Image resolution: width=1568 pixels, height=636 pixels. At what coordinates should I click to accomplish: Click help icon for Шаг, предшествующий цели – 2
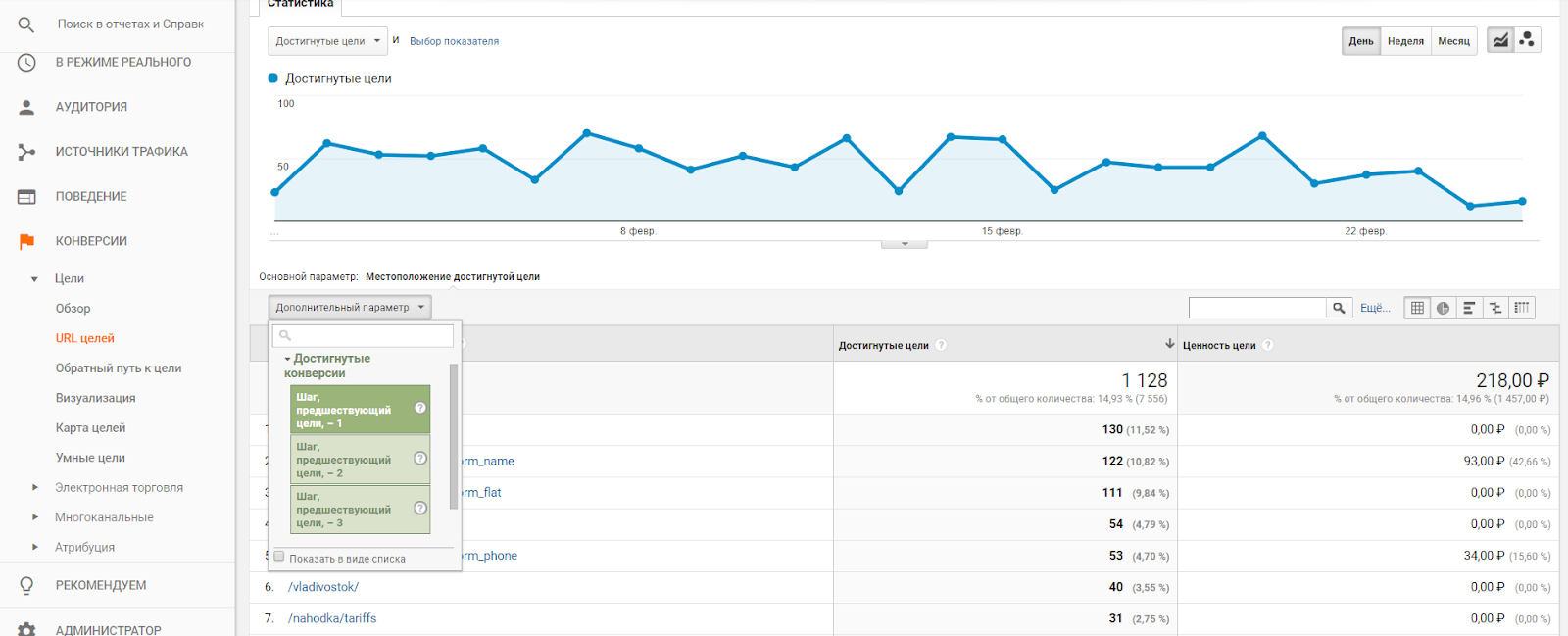[x=420, y=458]
